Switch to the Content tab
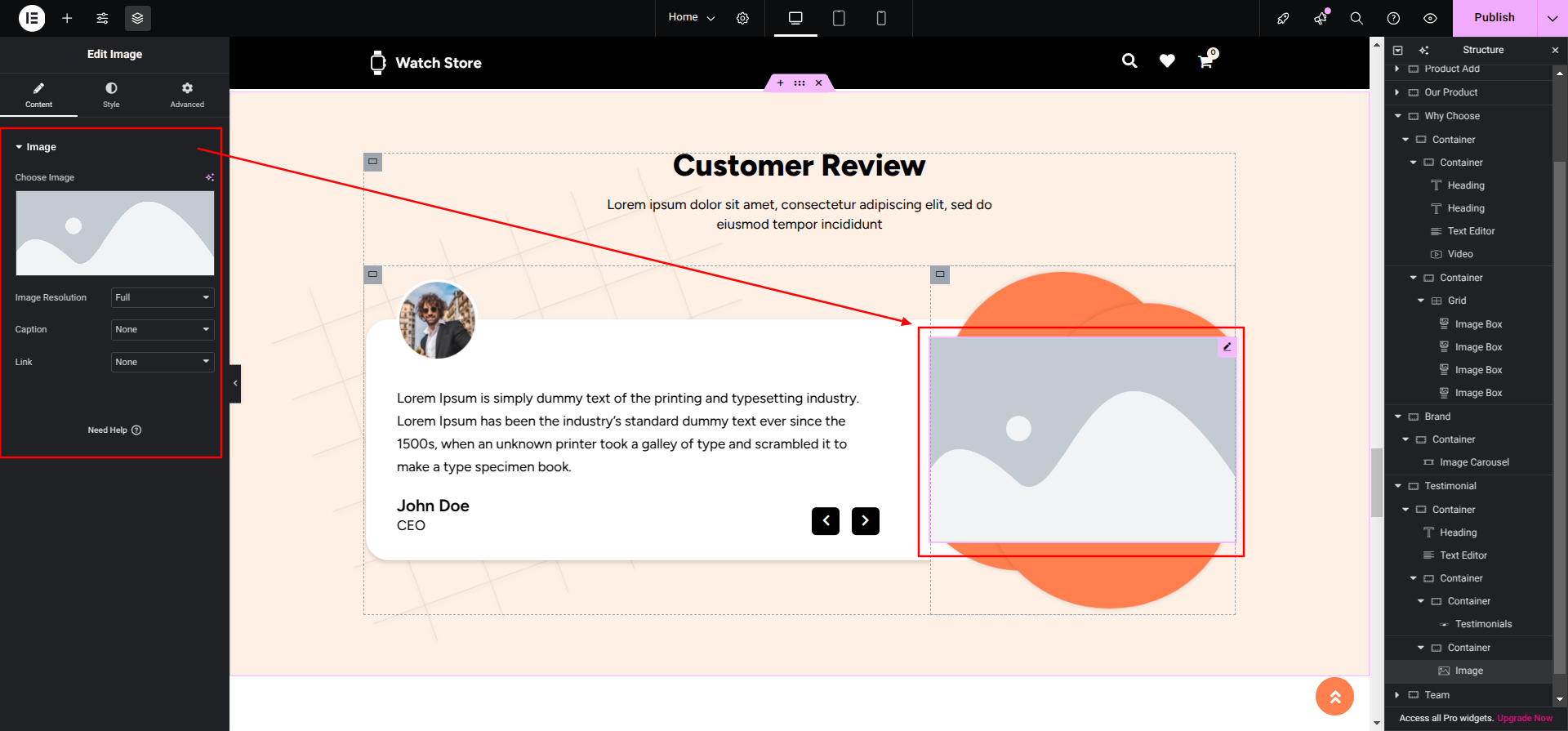 pos(38,95)
